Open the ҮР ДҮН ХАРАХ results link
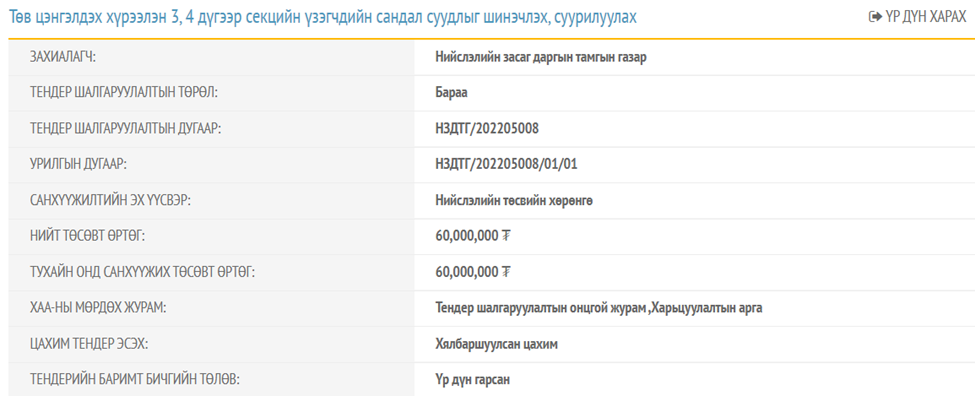Viewport: 975px width, 396px height. pyautogui.click(x=917, y=17)
